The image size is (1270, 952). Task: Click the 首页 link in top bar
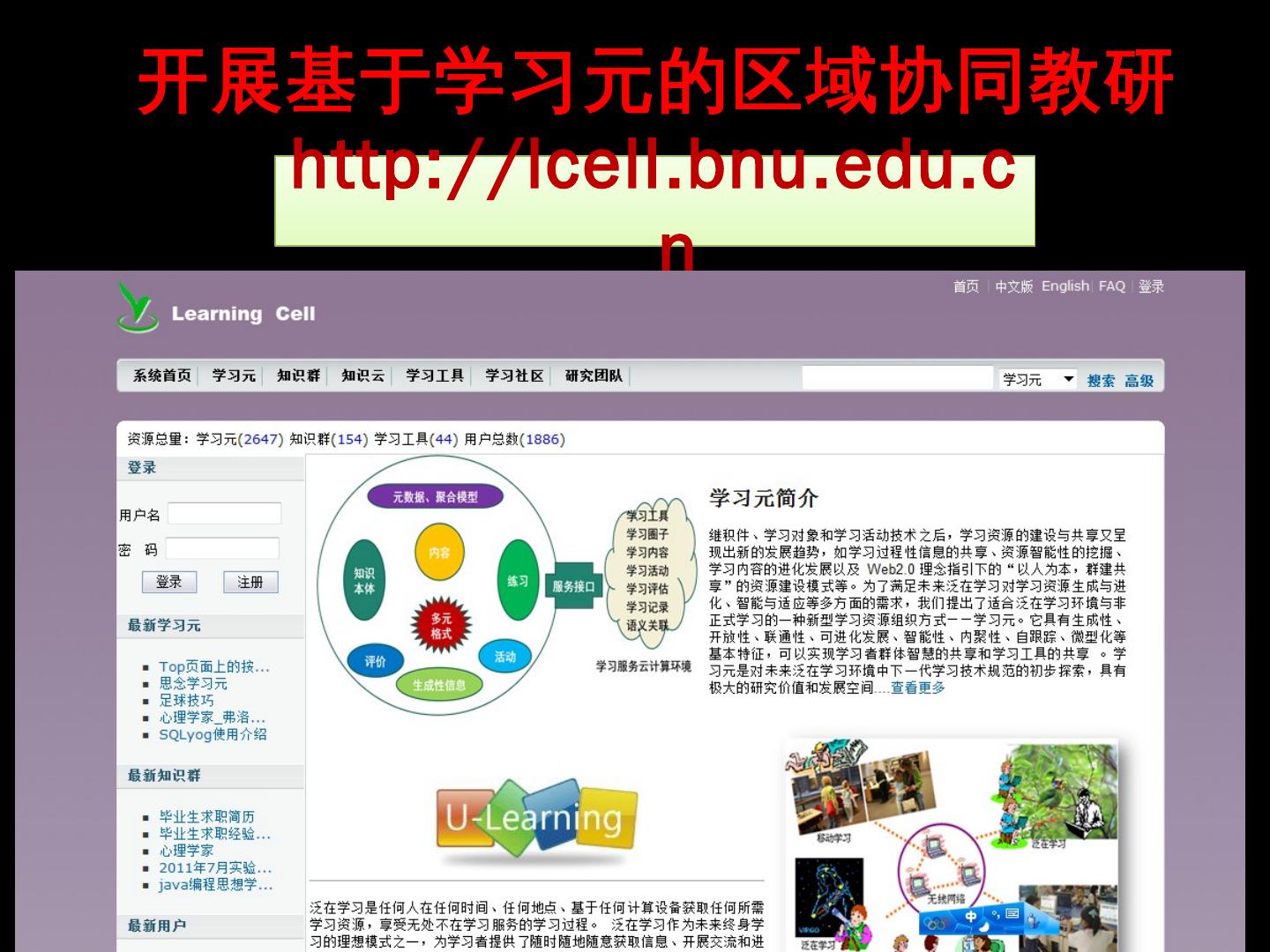pos(966,286)
